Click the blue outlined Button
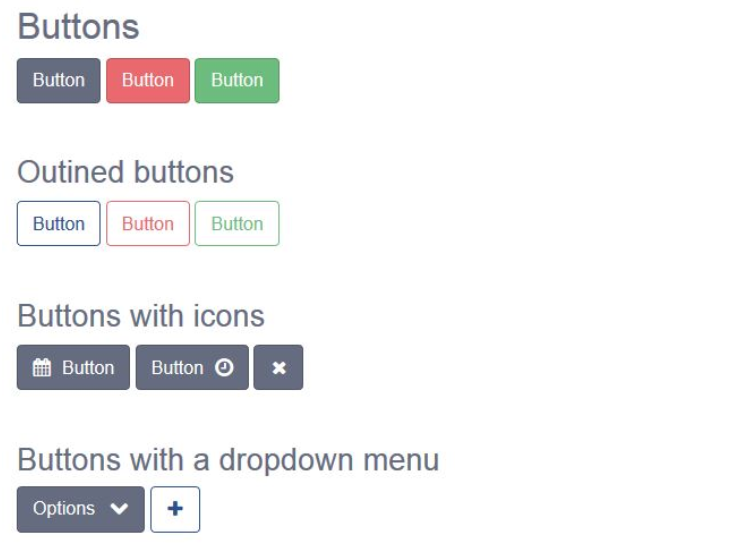The height and width of the screenshot is (550, 741). 59,223
